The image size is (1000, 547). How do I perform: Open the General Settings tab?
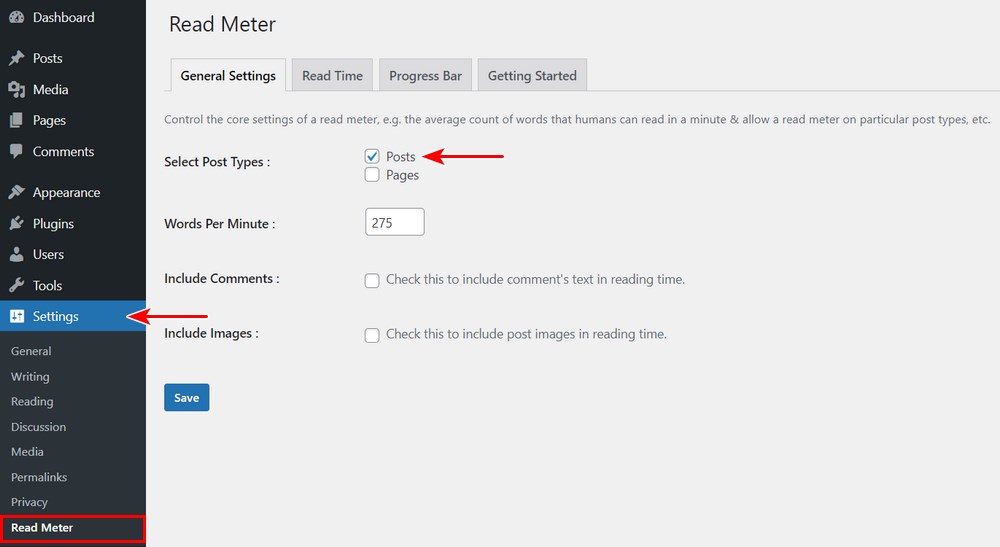228,75
